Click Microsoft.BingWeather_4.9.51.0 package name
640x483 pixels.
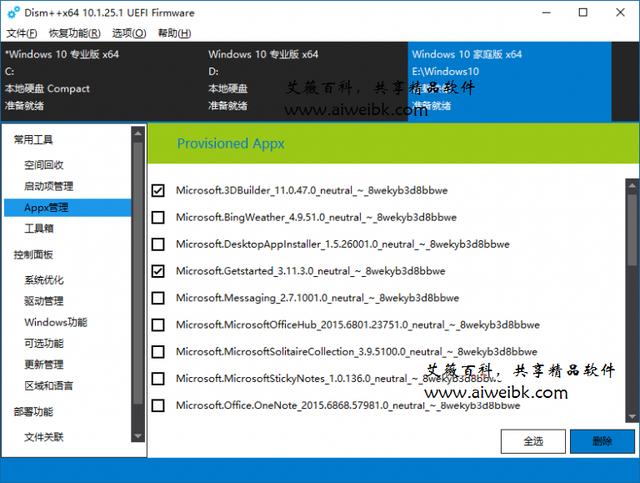(316, 217)
